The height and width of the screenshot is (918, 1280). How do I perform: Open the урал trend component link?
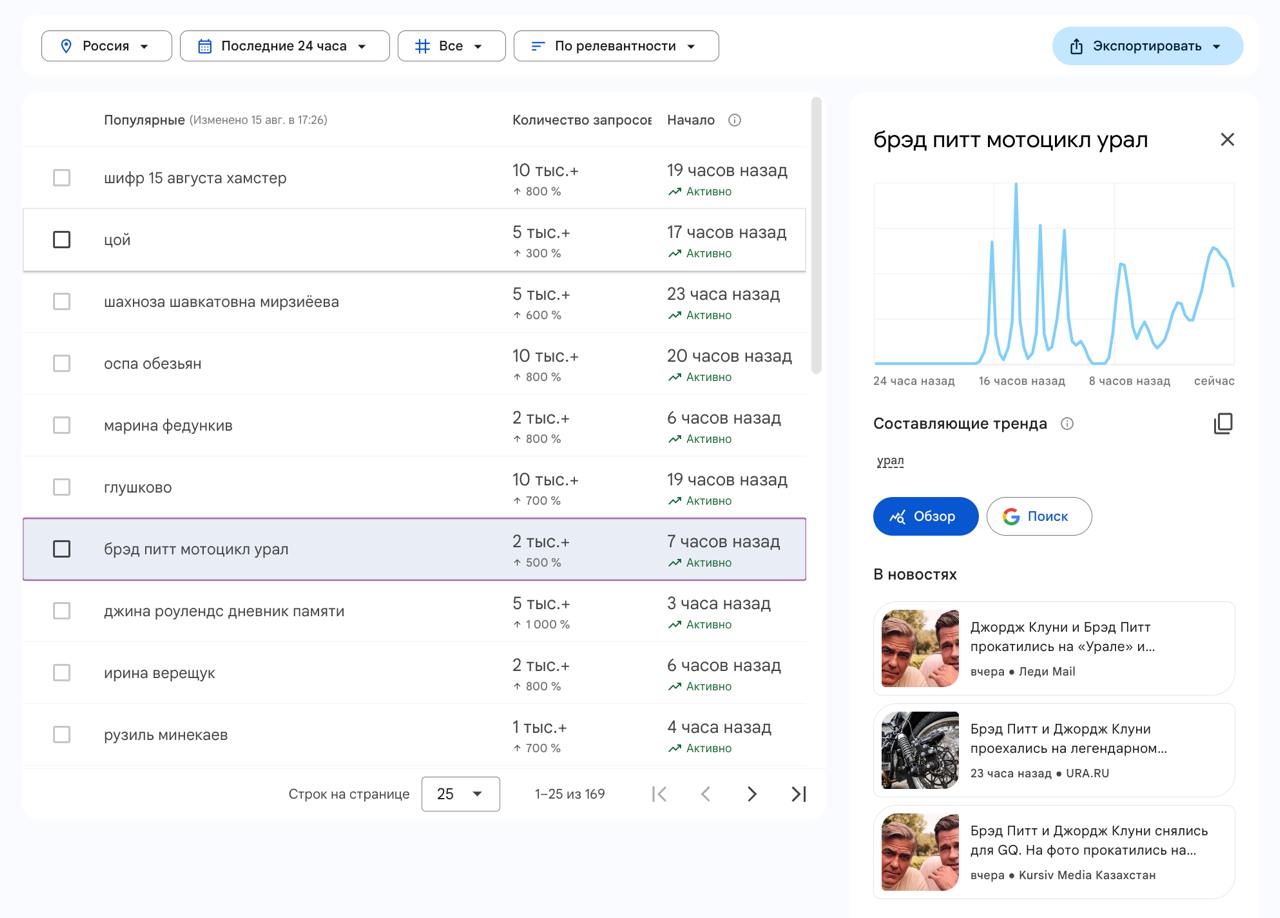[x=889, y=460]
